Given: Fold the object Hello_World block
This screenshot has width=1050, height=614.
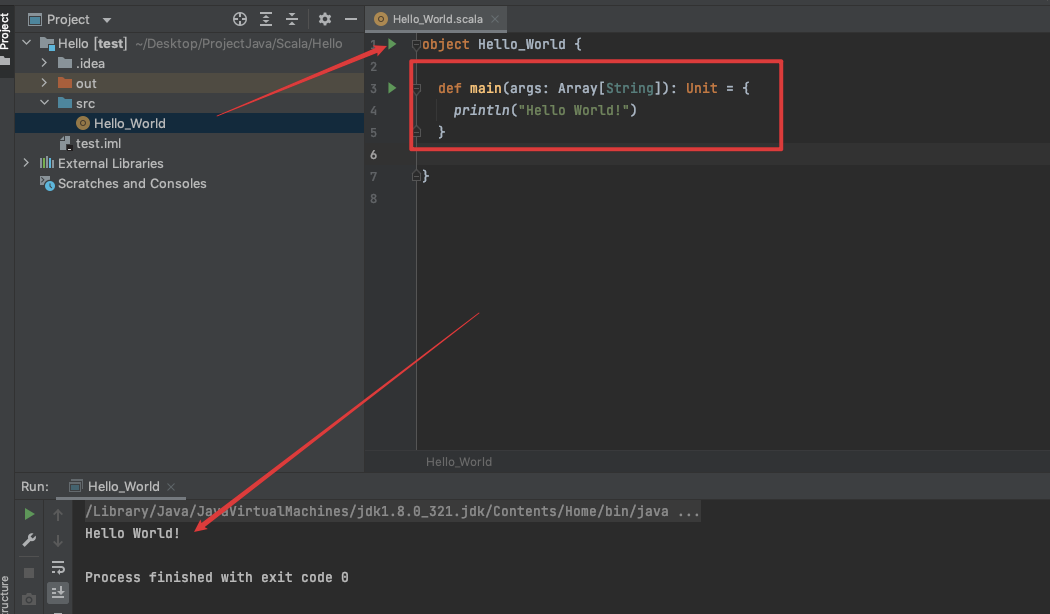Looking at the screenshot, I should [x=416, y=45].
